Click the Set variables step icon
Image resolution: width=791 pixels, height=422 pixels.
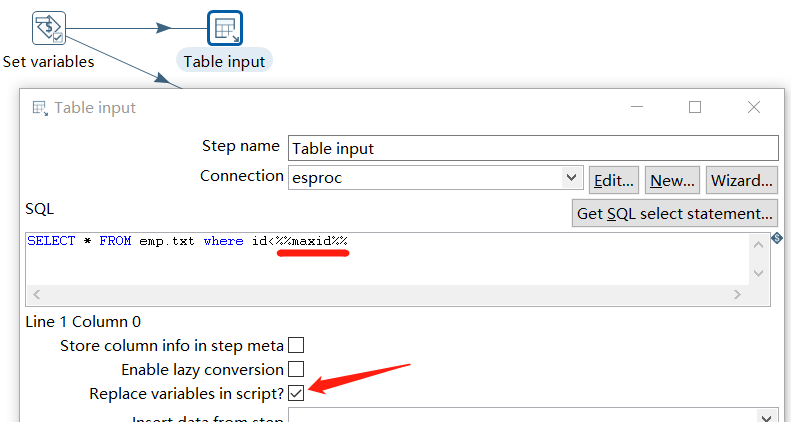49,28
